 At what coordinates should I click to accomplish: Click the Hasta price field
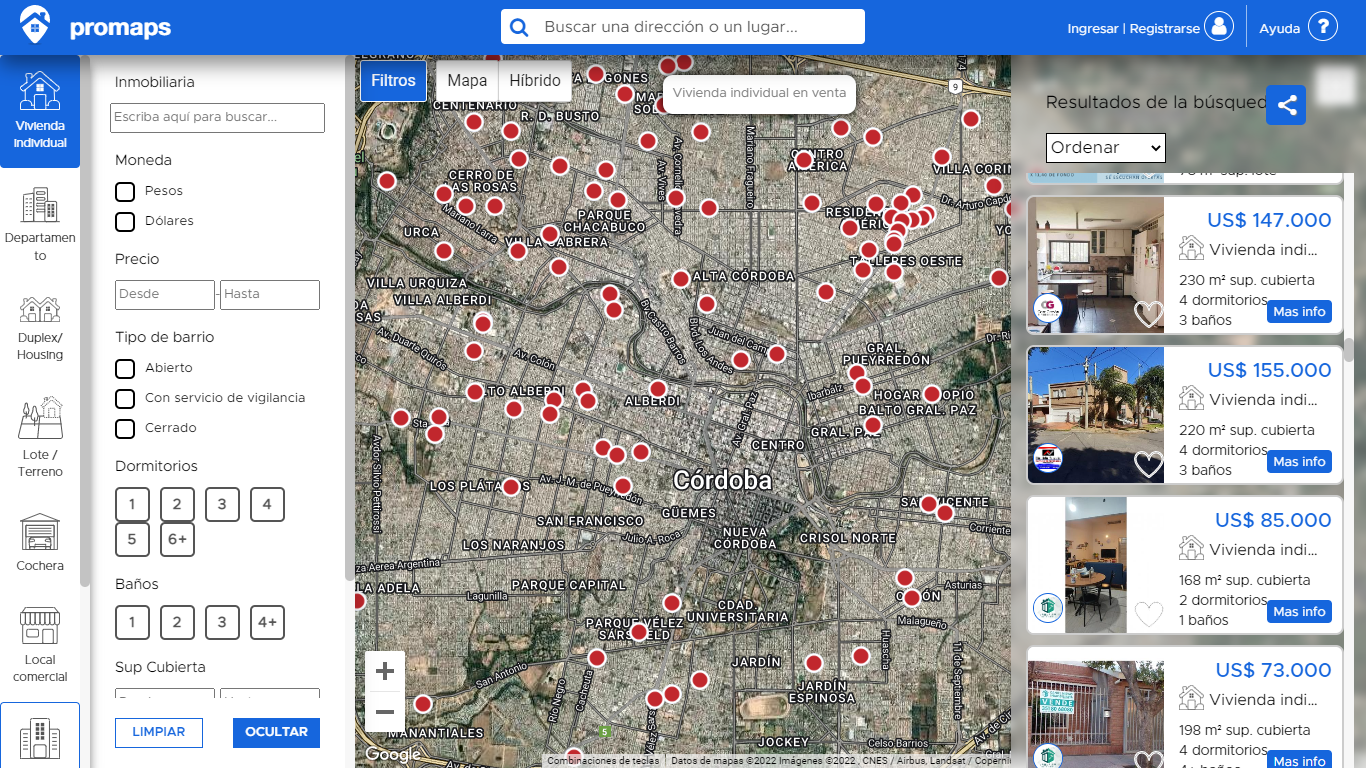pyautogui.click(x=270, y=294)
